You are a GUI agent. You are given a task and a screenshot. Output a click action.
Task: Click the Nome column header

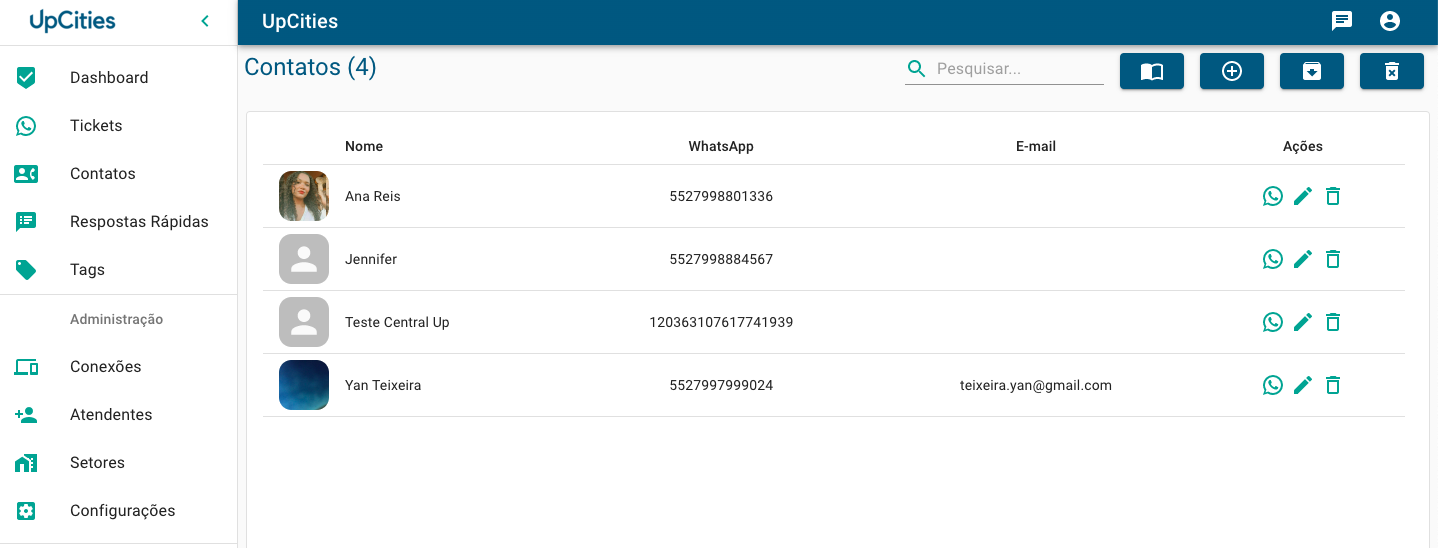(364, 146)
